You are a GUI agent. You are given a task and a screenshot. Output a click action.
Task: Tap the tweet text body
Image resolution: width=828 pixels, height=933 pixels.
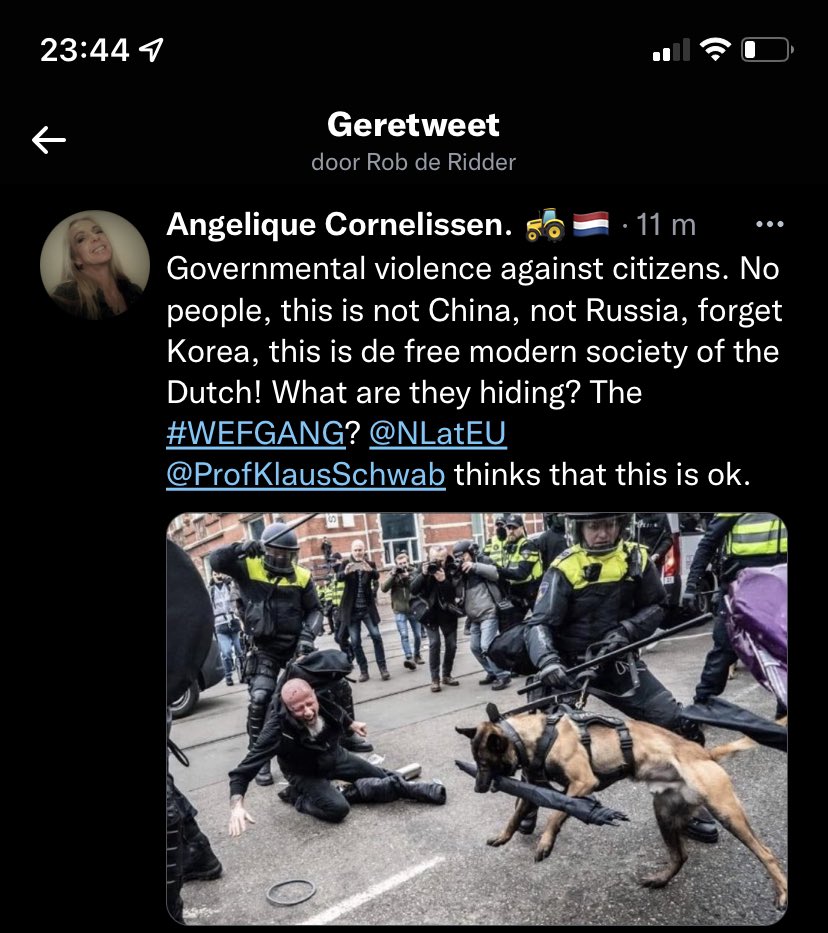tap(474, 371)
